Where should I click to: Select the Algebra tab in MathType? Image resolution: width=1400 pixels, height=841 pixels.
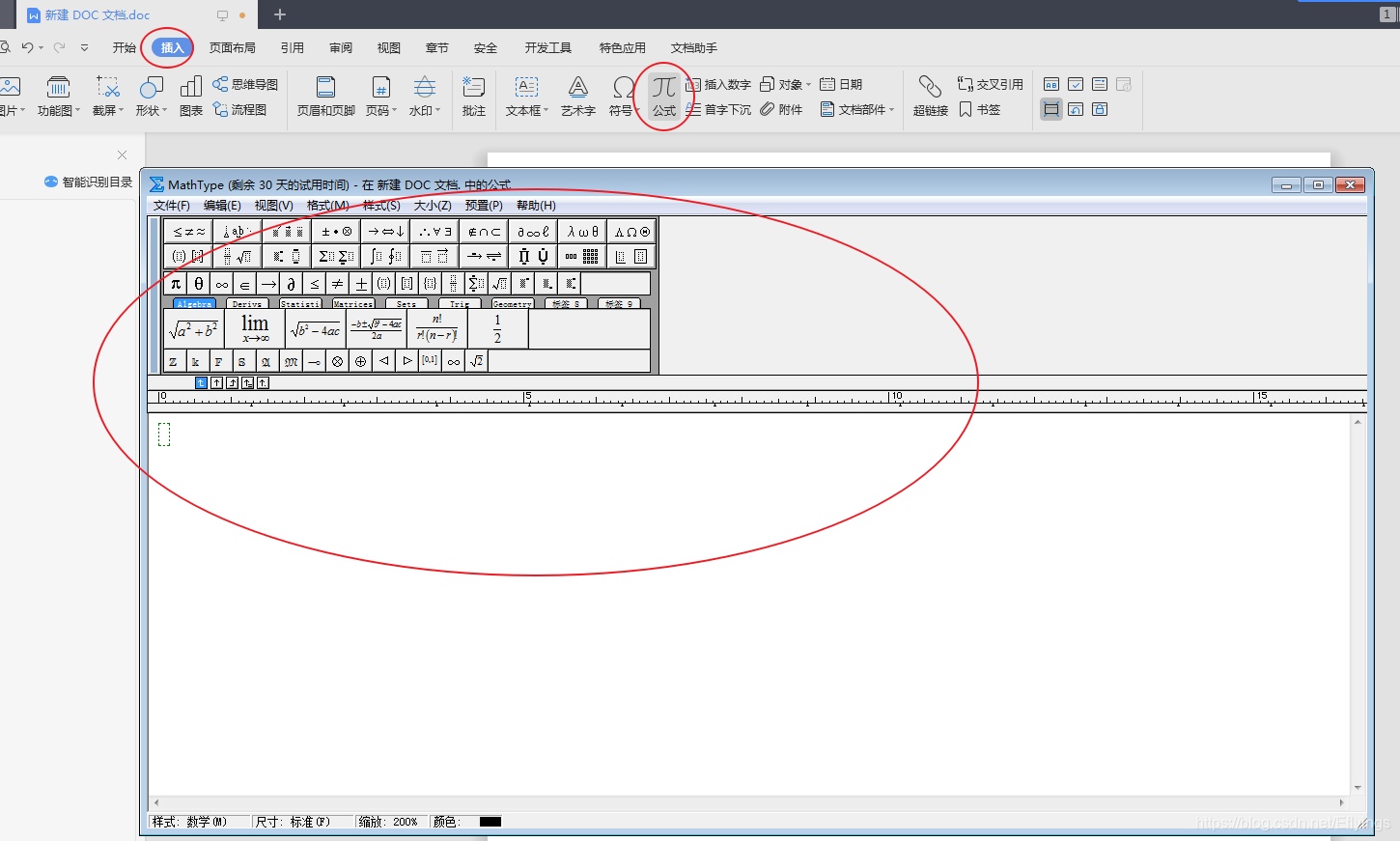194,303
